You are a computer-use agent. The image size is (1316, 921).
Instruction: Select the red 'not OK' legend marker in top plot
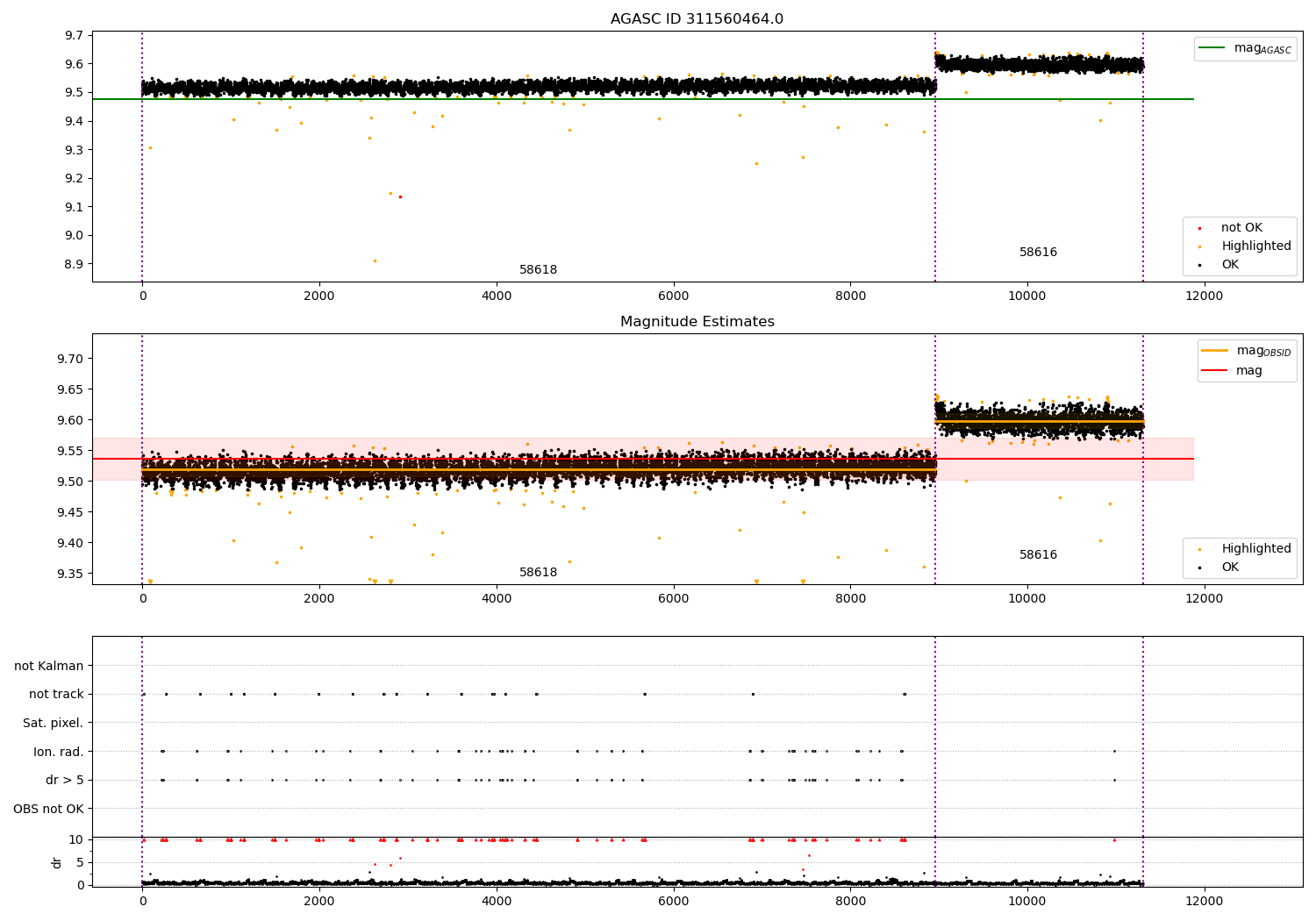pos(1204,228)
